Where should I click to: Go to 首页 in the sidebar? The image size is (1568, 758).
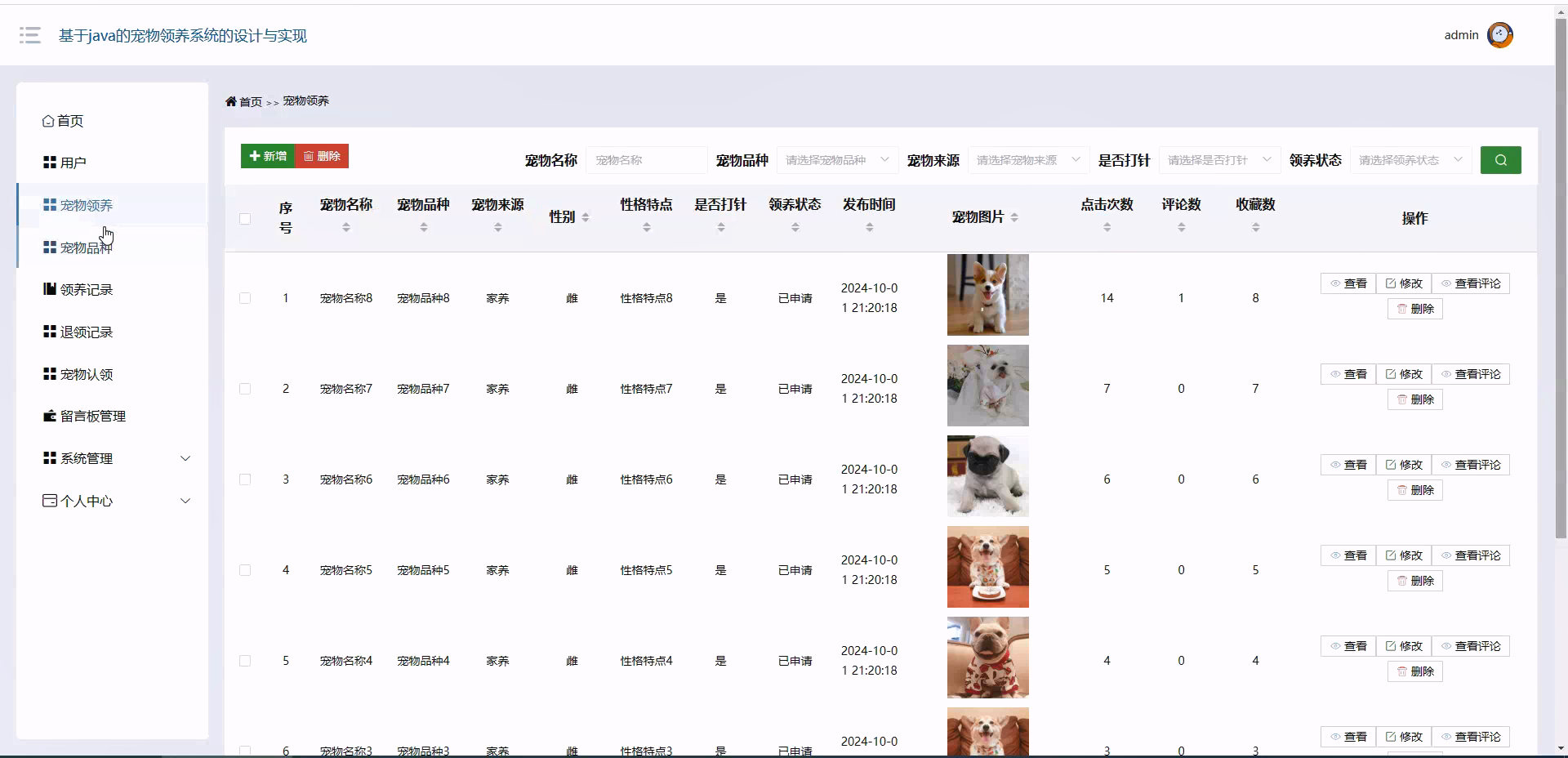coord(113,121)
